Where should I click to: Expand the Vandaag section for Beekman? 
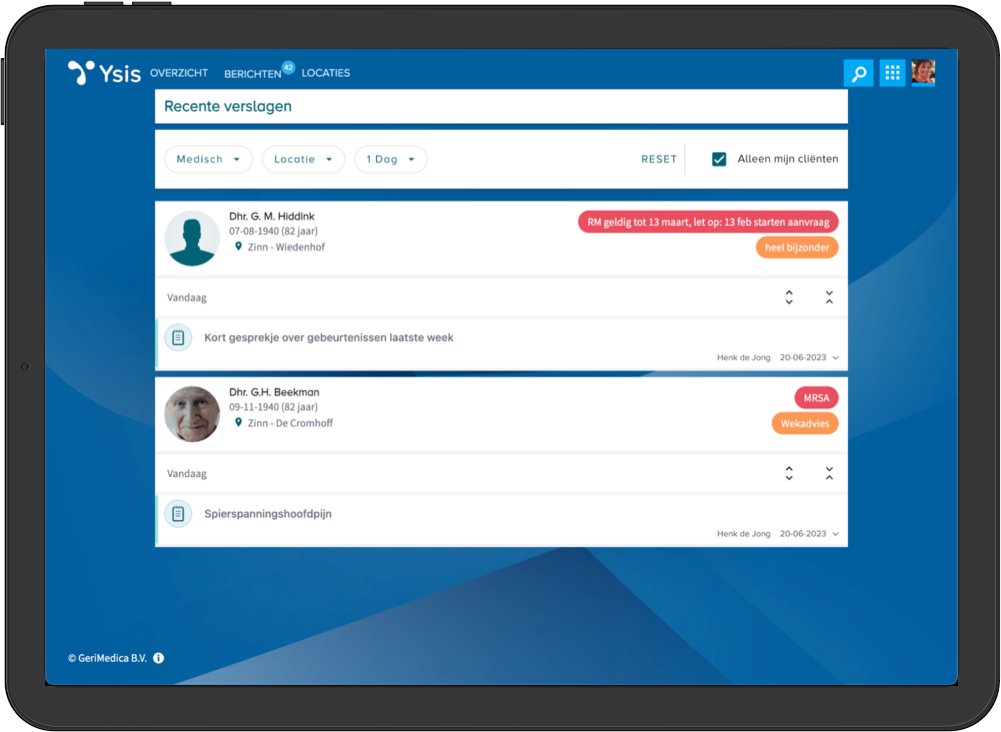click(789, 473)
